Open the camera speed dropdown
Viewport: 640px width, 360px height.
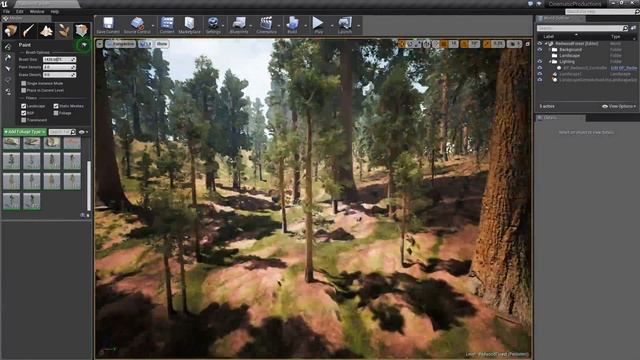pos(514,44)
